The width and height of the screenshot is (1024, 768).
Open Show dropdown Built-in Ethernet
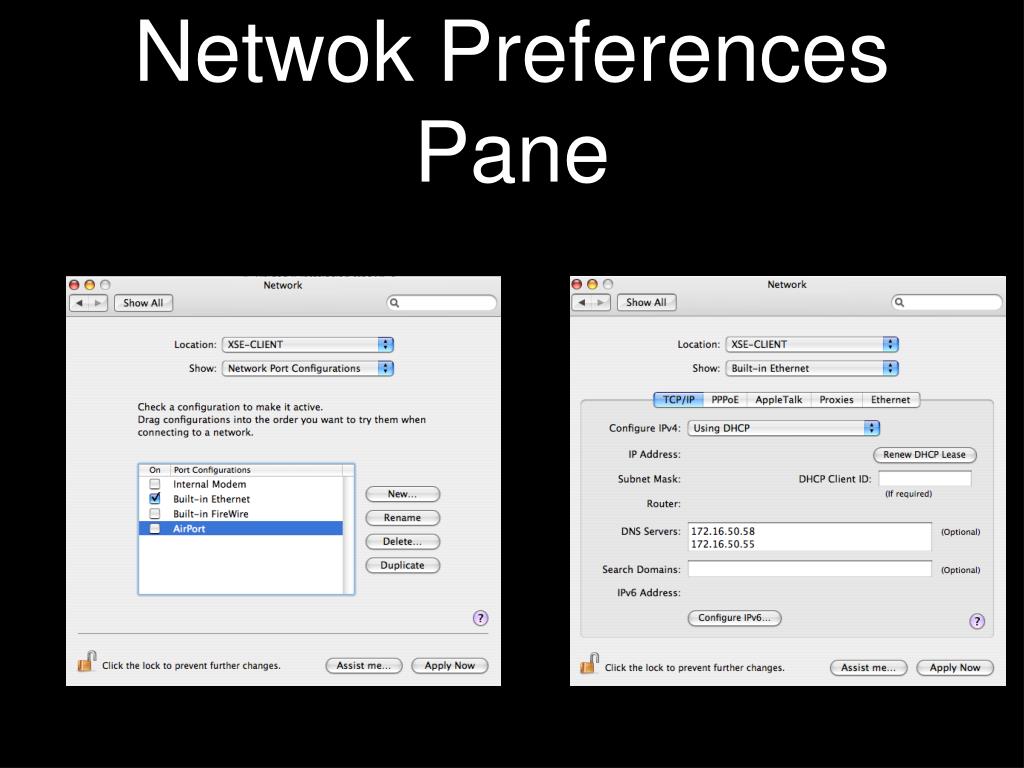pos(812,368)
